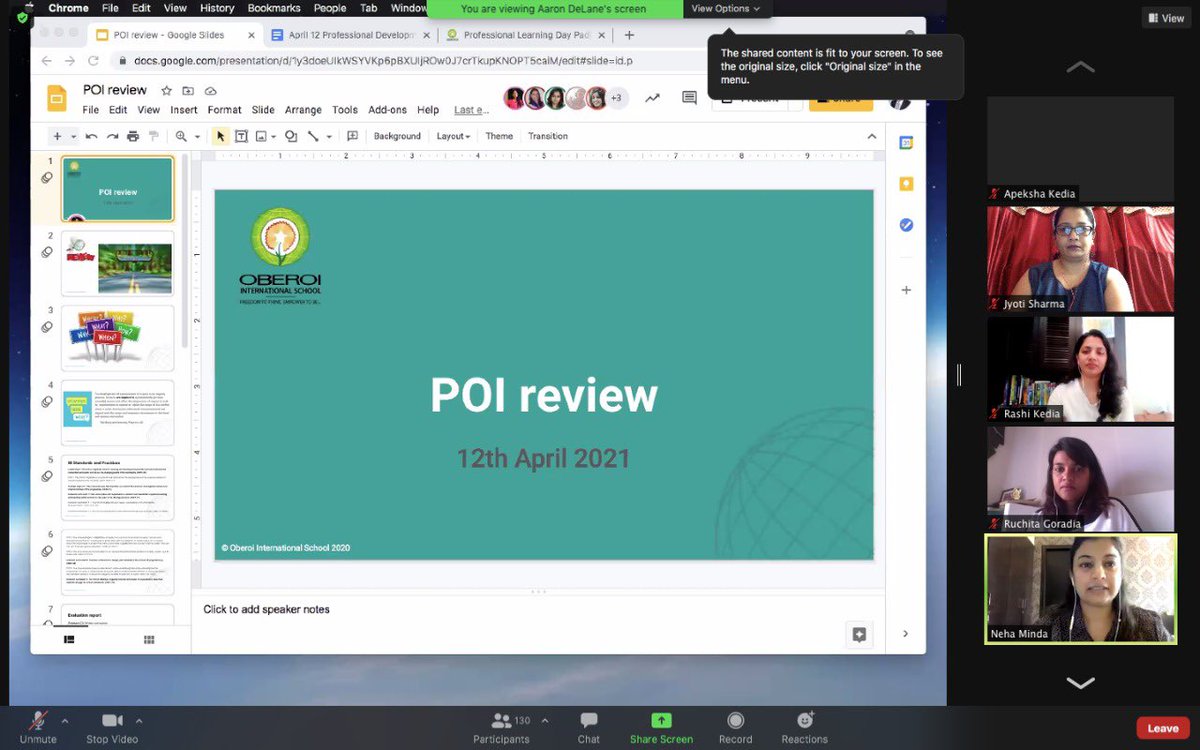Open the Layout dropdown
The width and height of the screenshot is (1200, 750).
pos(452,135)
